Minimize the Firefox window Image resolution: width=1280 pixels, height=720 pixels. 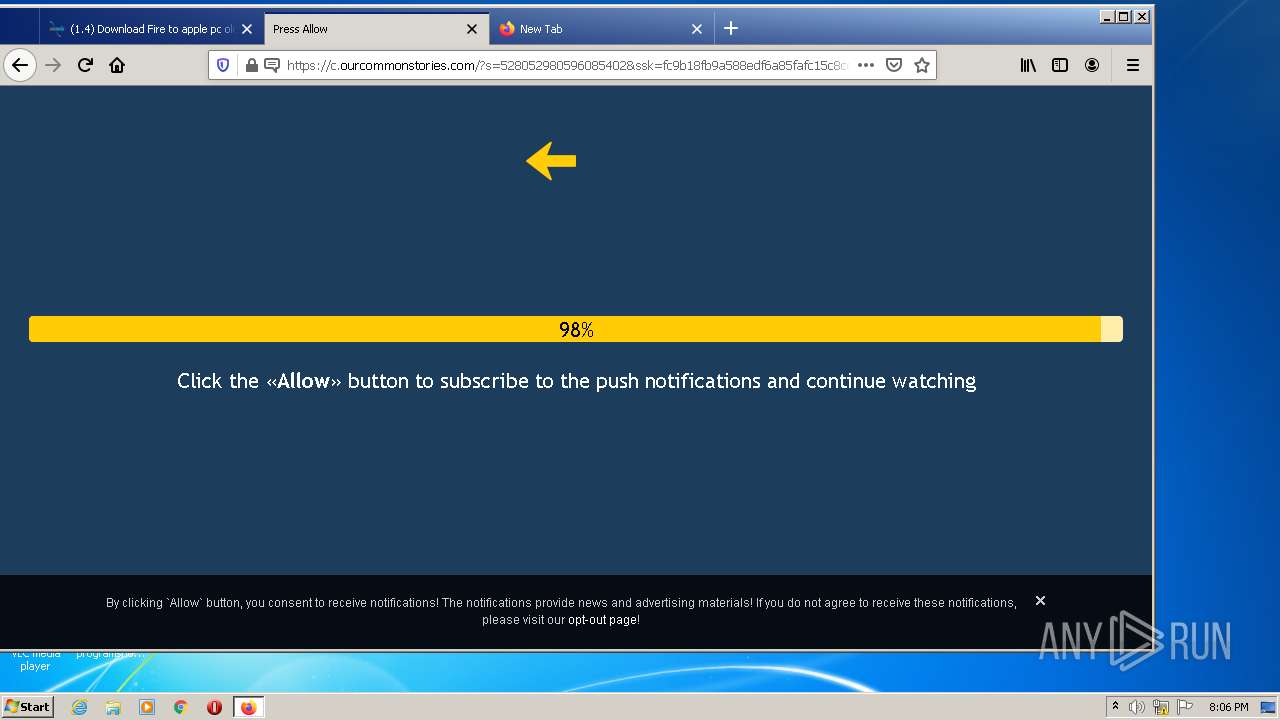tap(1107, 16)
